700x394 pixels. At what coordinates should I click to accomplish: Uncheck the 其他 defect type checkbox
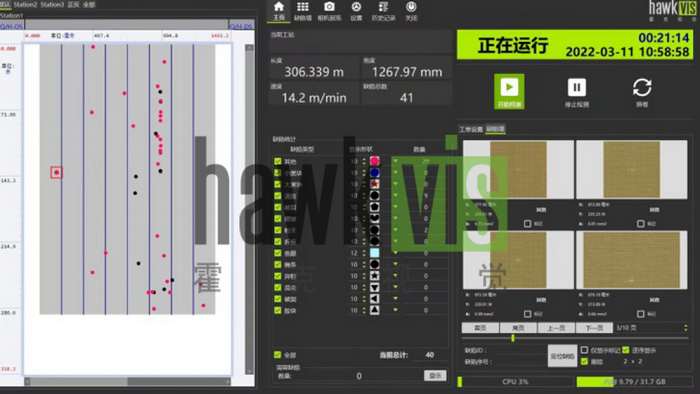(x=278, y=161)
